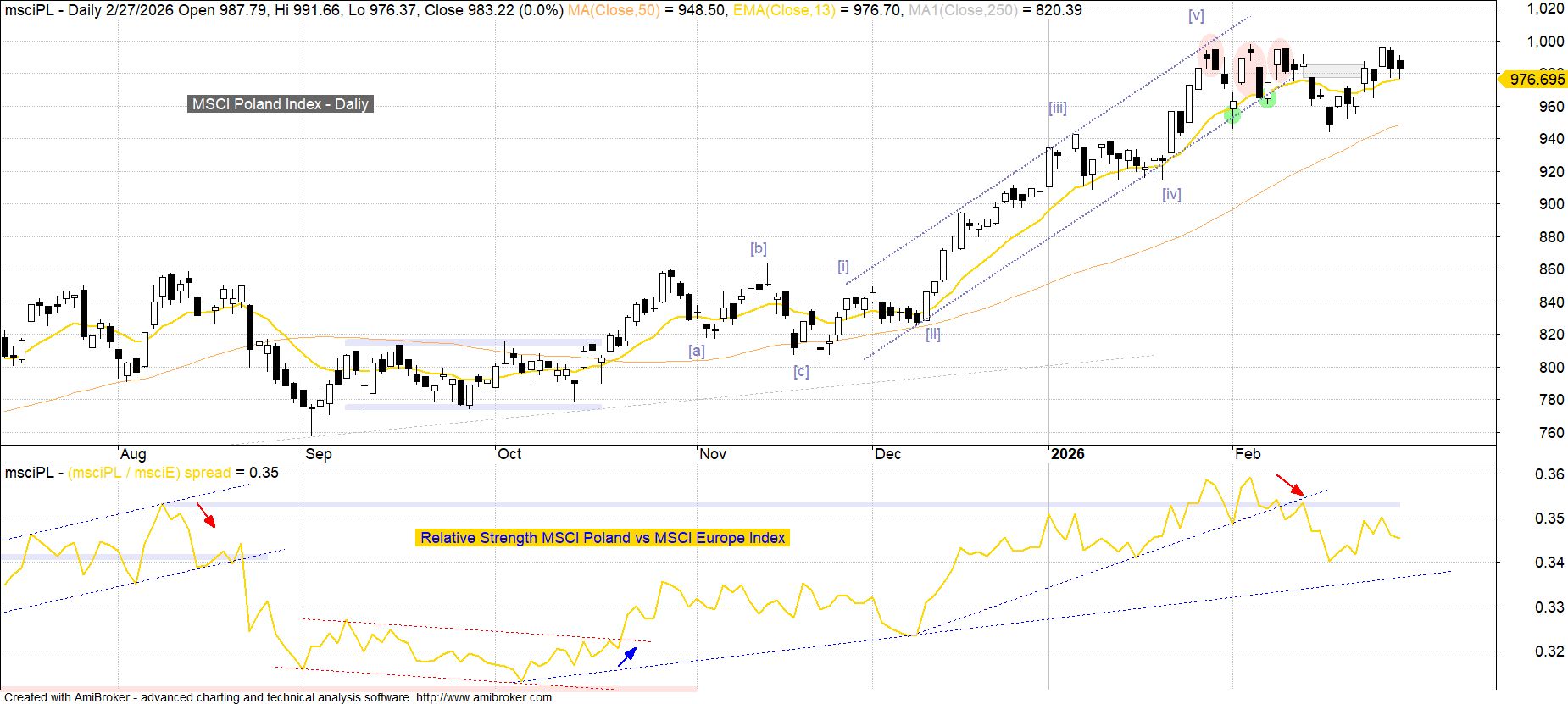Click the [i] wave label

pos(842,266)
